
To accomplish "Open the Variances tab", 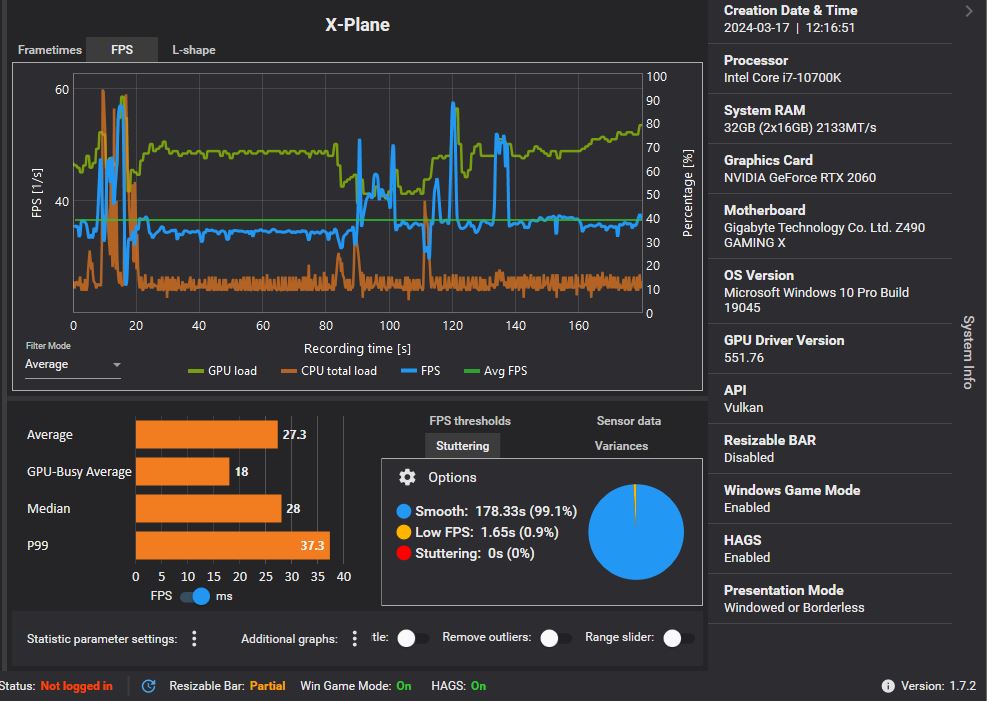I will click(621, 446).
